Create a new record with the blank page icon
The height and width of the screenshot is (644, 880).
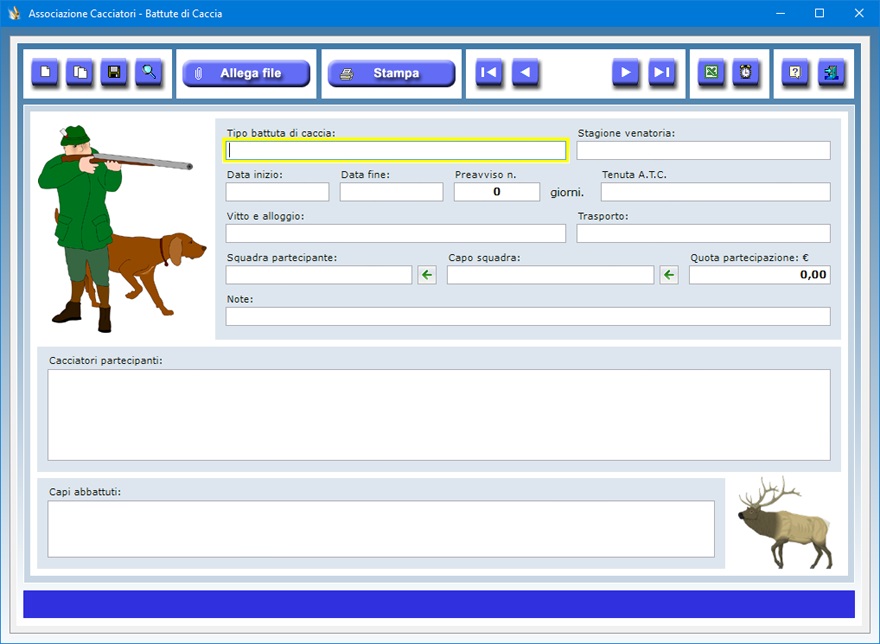[45, 72]
